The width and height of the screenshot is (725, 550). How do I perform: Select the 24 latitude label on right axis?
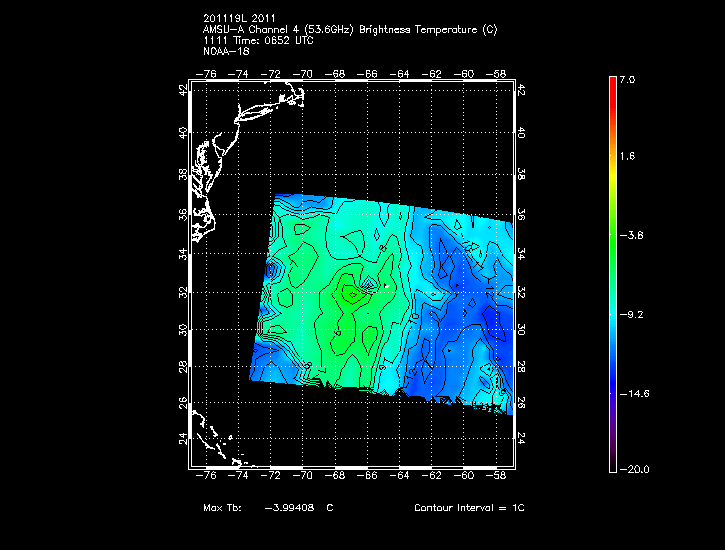(523, 438)
